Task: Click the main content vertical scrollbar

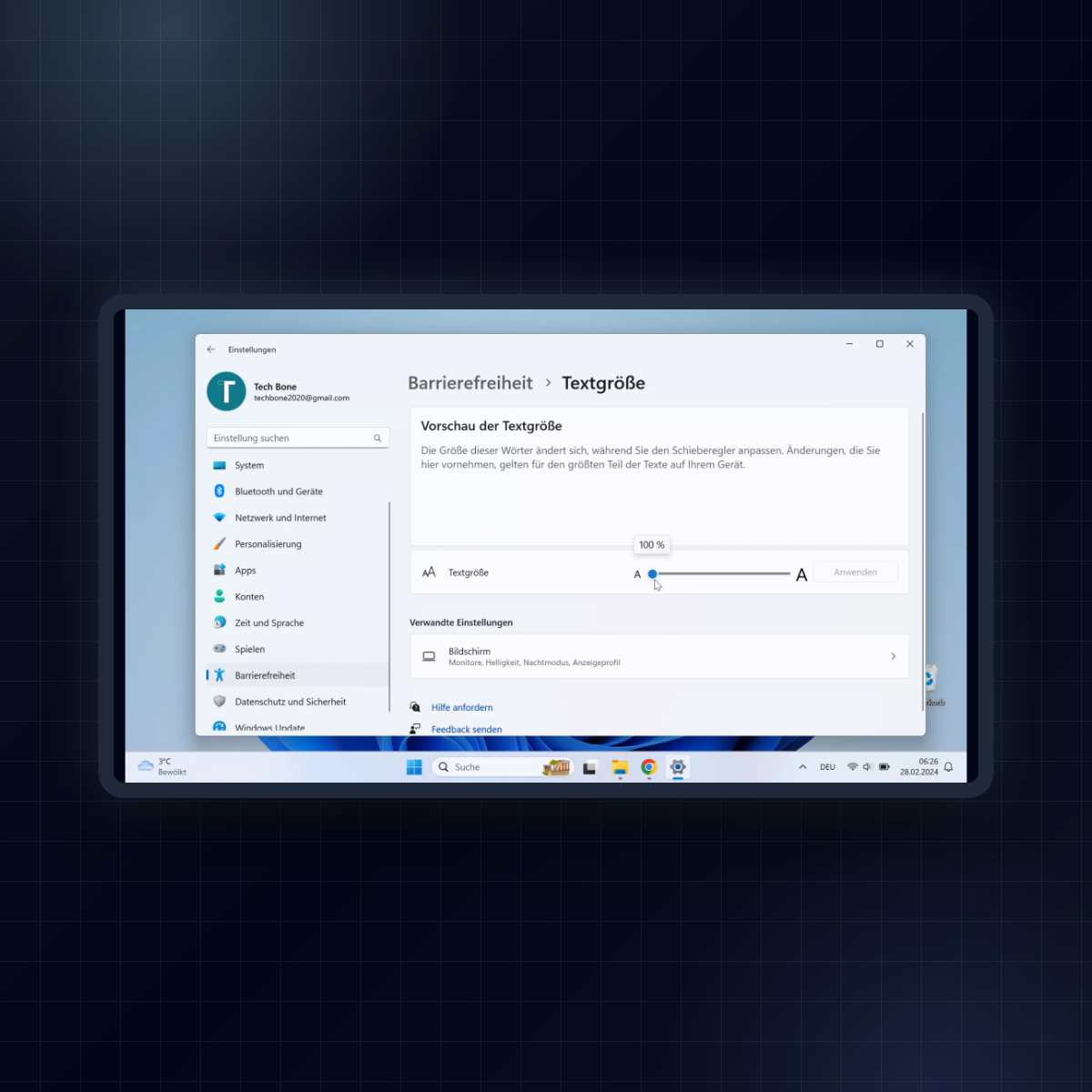Action: click(x=923, y=561)
